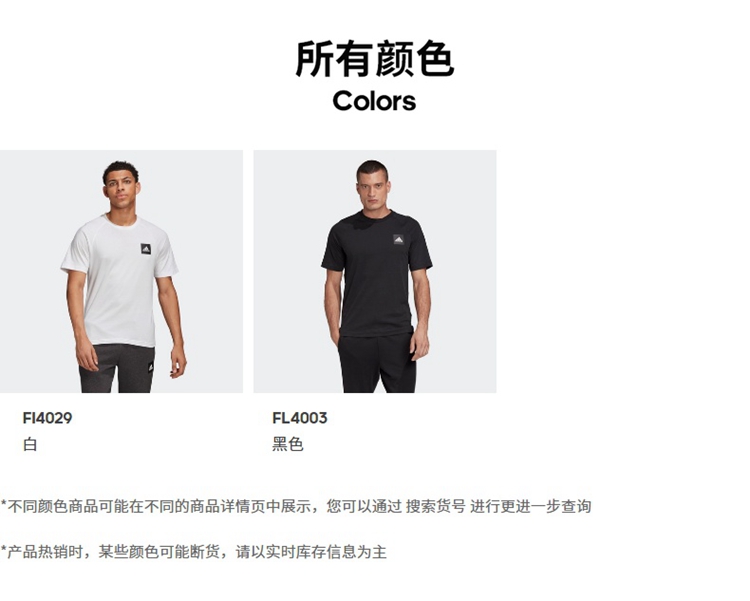Image resolution: width=750 pixels, height=601 pixels.
Task: Click the 实时库存信息 text
Action: coord(311,552)
